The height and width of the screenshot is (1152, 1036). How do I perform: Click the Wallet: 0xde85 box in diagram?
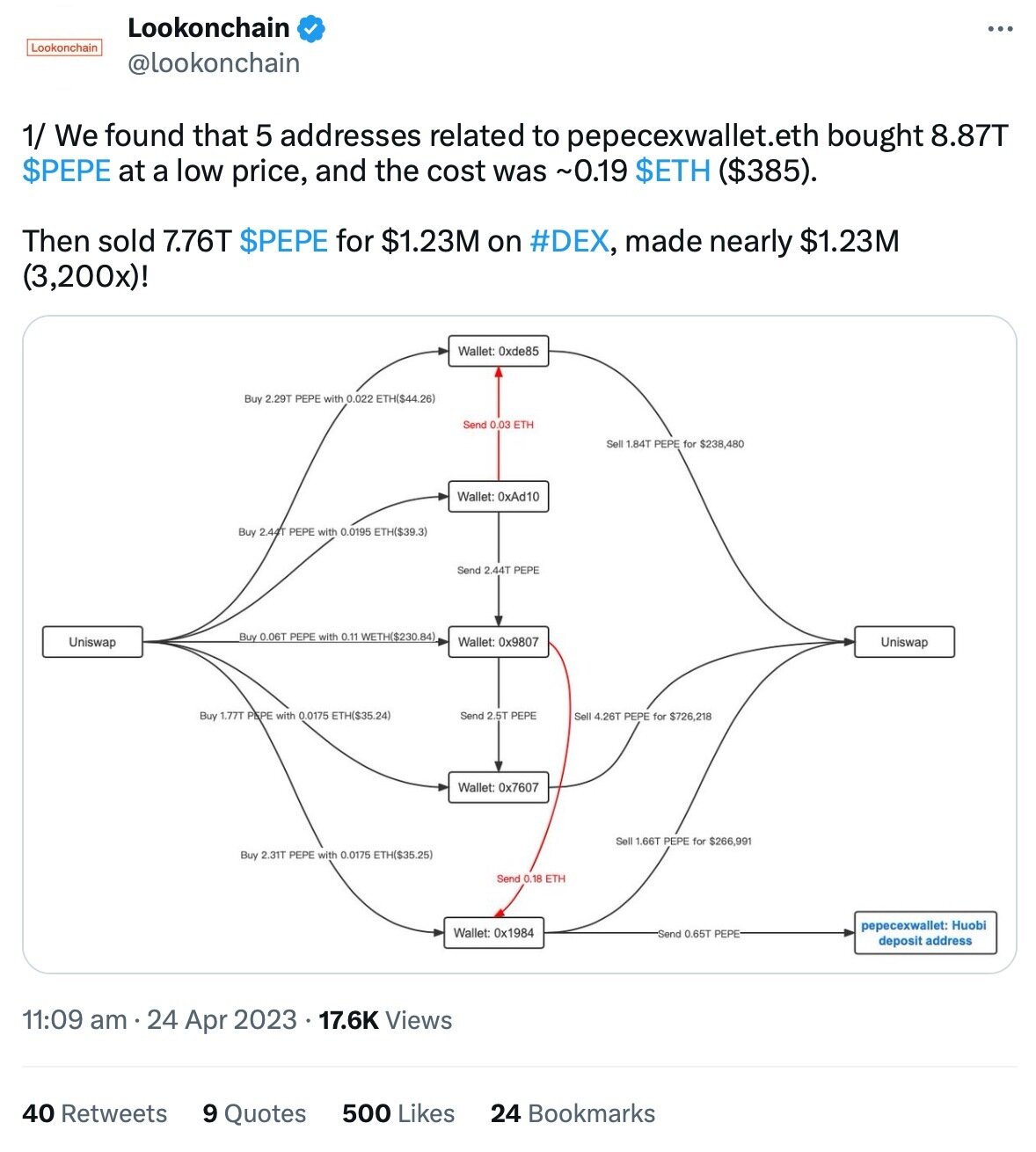point(499,351)
